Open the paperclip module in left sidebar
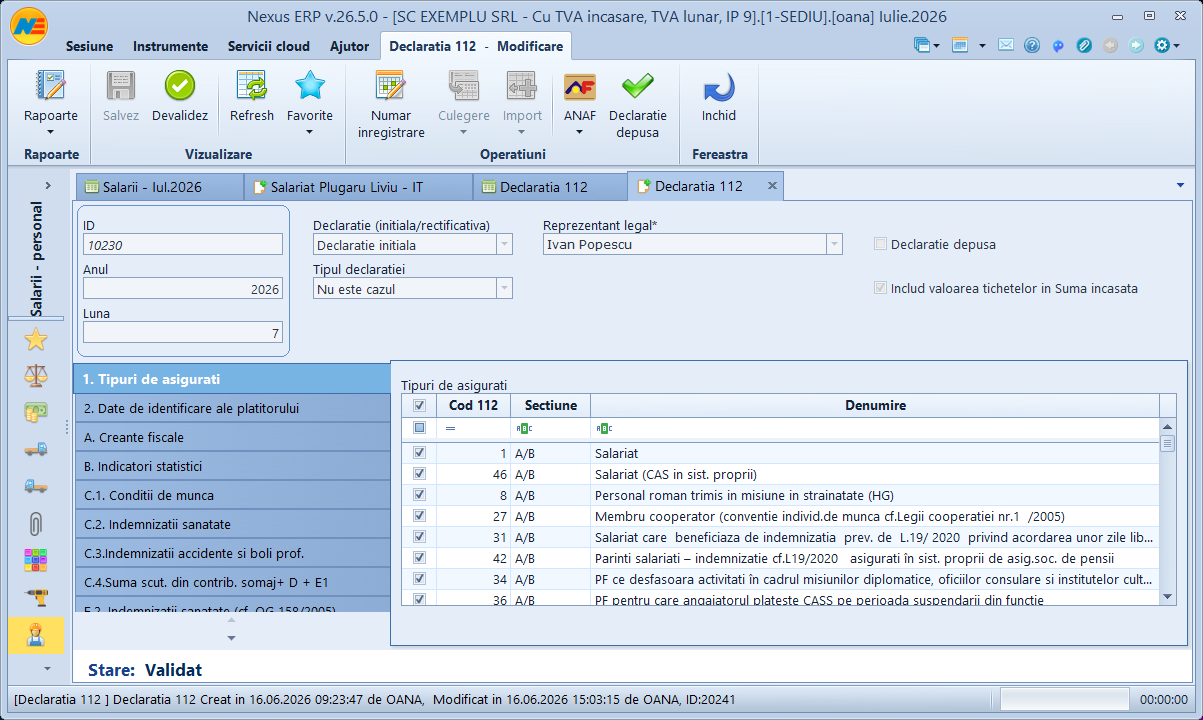 point(36,523)
